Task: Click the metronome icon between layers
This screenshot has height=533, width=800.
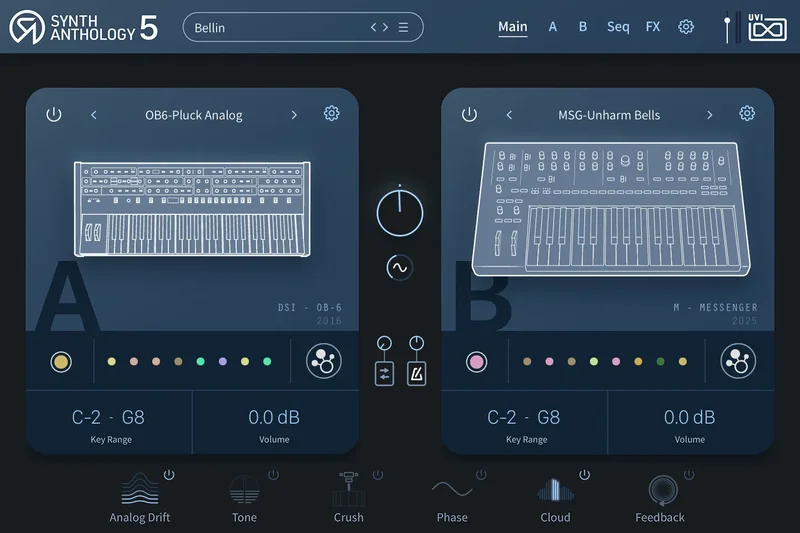Action: coord(416,374)
